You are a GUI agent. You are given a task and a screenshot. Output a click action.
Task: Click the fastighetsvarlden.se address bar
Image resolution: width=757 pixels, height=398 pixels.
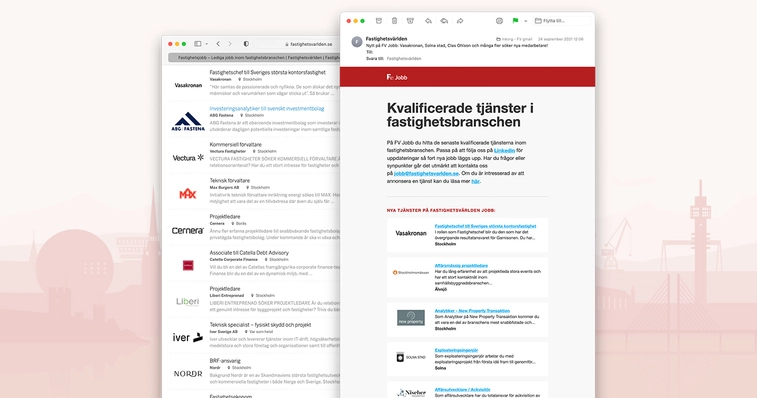pyautogui.click(x=297, y=44)
